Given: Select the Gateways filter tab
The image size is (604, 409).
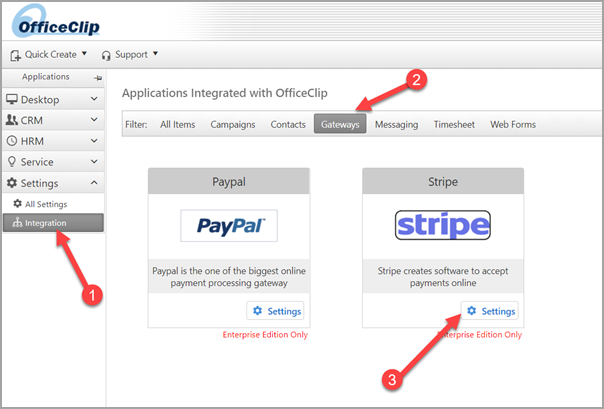Looking at the screenshot, I should coord(340,124).
